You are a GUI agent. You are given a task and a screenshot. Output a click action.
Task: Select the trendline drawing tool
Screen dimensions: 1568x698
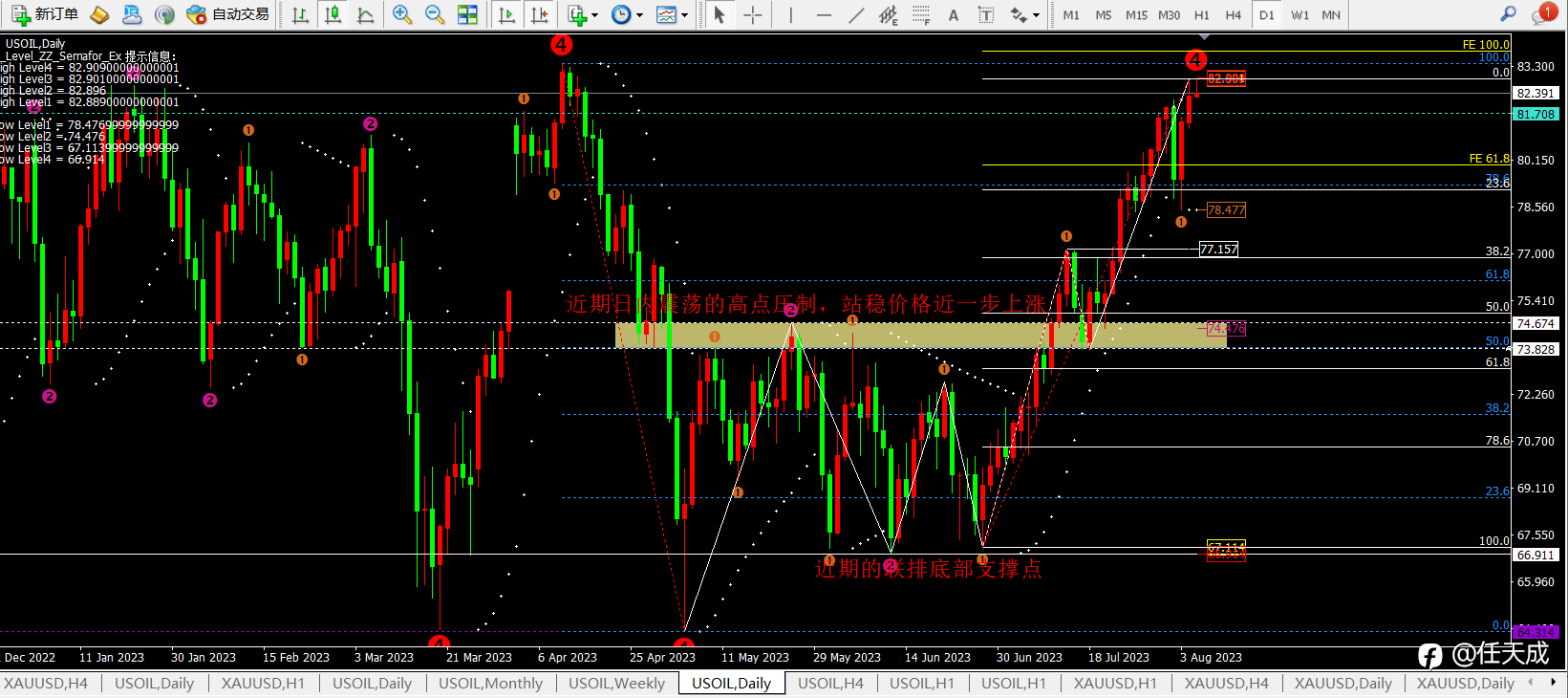[856, 14]
